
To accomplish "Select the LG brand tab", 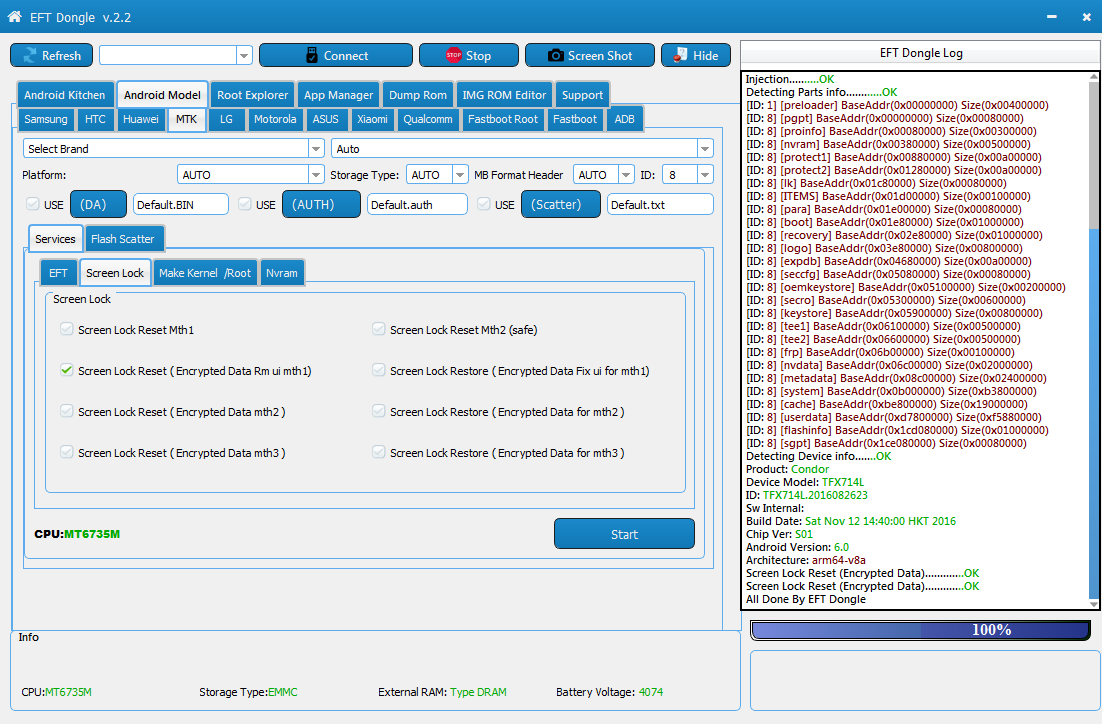I will pos(226,119).
